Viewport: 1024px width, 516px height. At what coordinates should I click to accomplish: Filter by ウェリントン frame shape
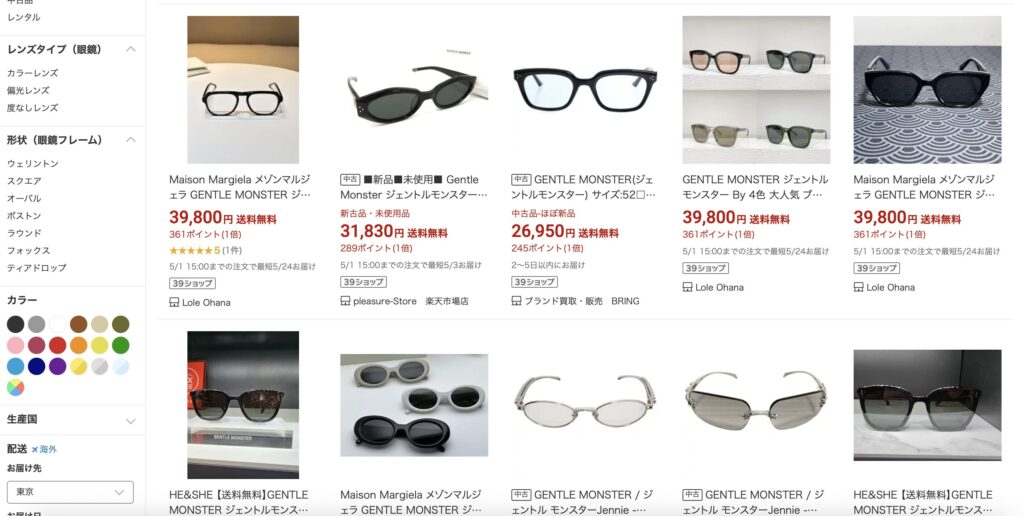[x=33, y=163]
